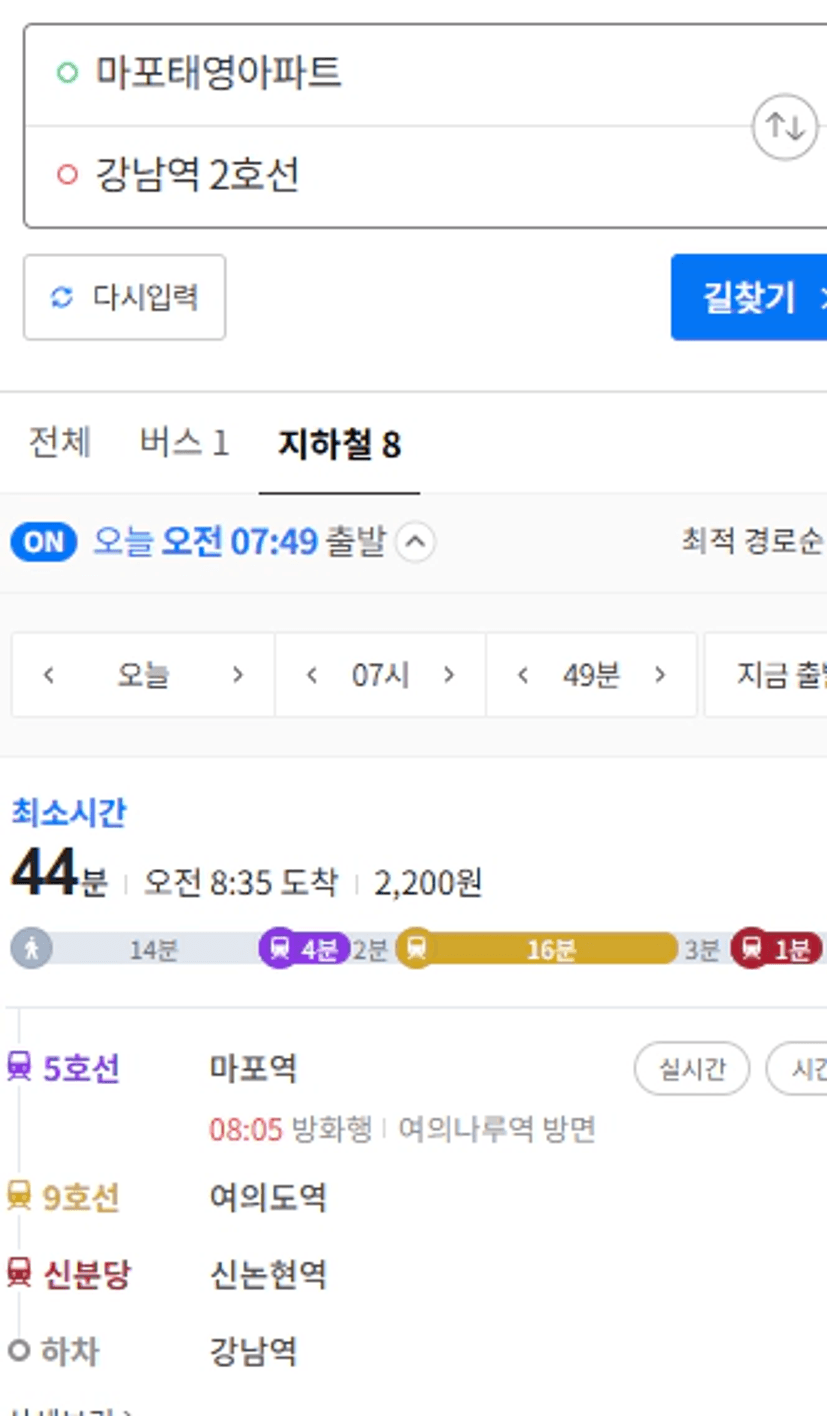Click the 신분당 line label
Screen dimensions: 827x1416
(x=87, y=1273)
